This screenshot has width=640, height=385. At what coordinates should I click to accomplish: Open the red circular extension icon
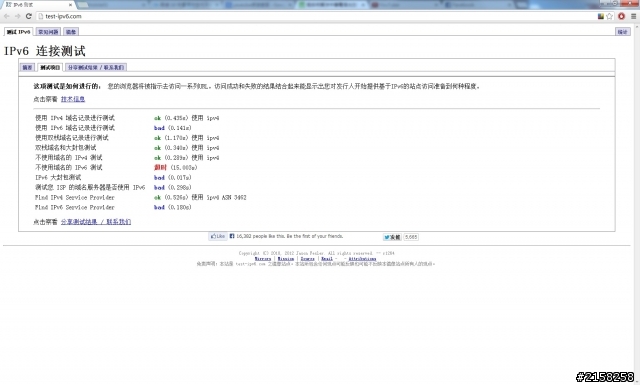pyautogui.click(x=622, y=16)
